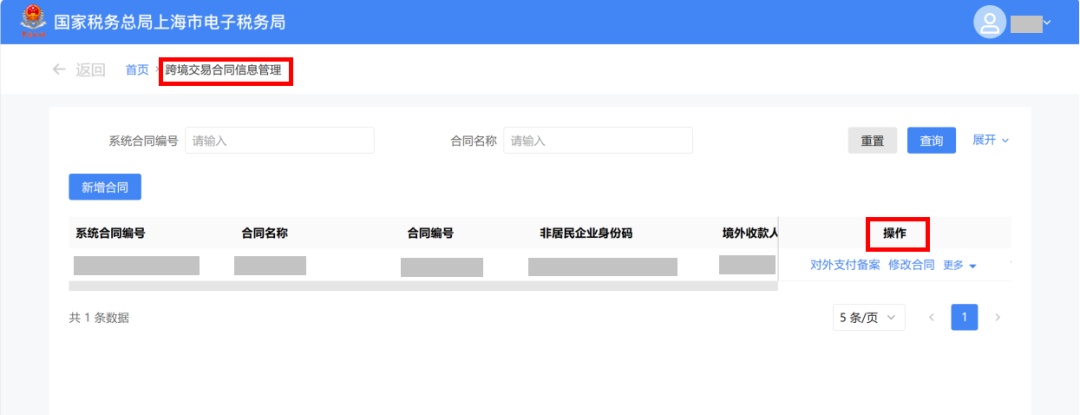
Task: Click the table horizontal scrollbar
Action: click(423, 286)
